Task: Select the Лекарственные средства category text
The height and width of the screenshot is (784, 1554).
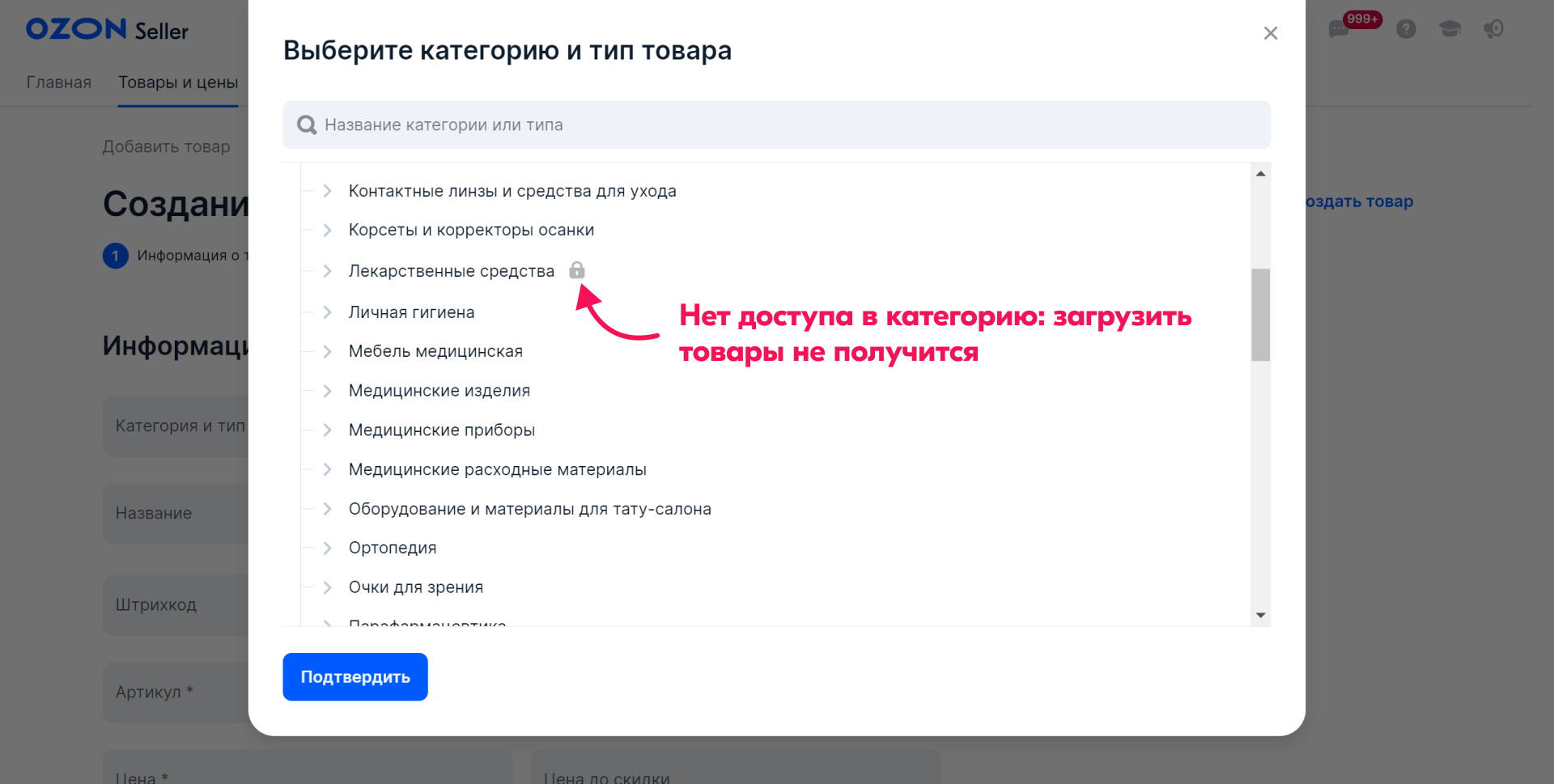Action: tap(451, 271)
